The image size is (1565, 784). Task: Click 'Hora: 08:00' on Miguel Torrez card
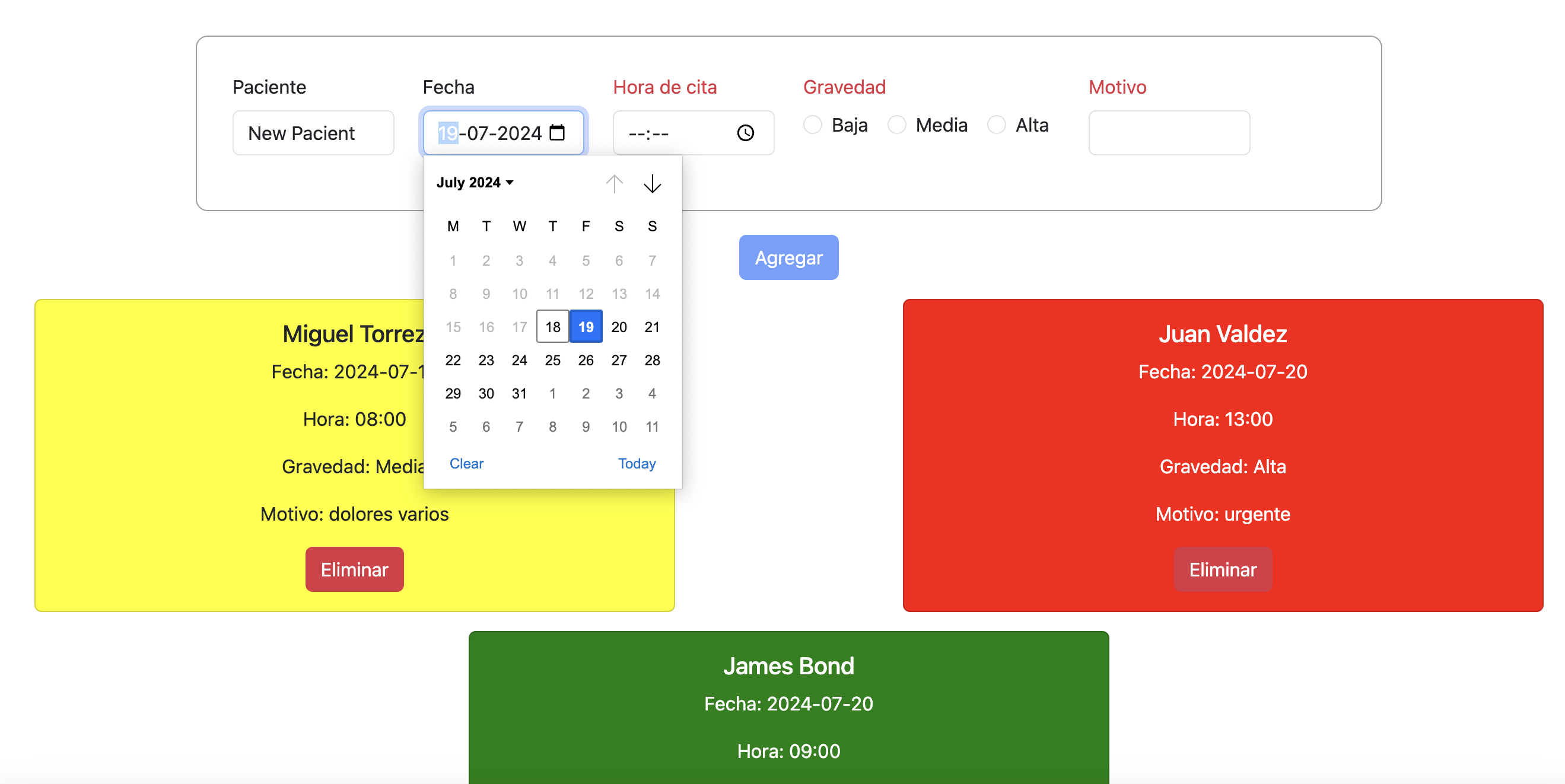click(354, 419)
